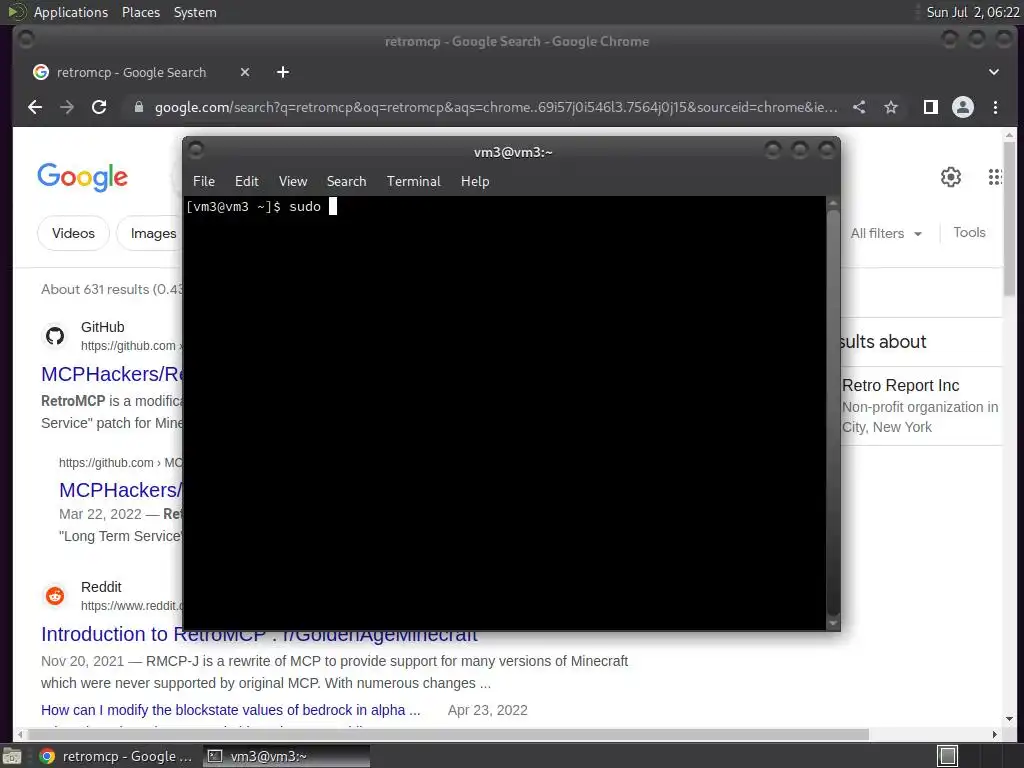Open the Applications menu in top panel

71,12
